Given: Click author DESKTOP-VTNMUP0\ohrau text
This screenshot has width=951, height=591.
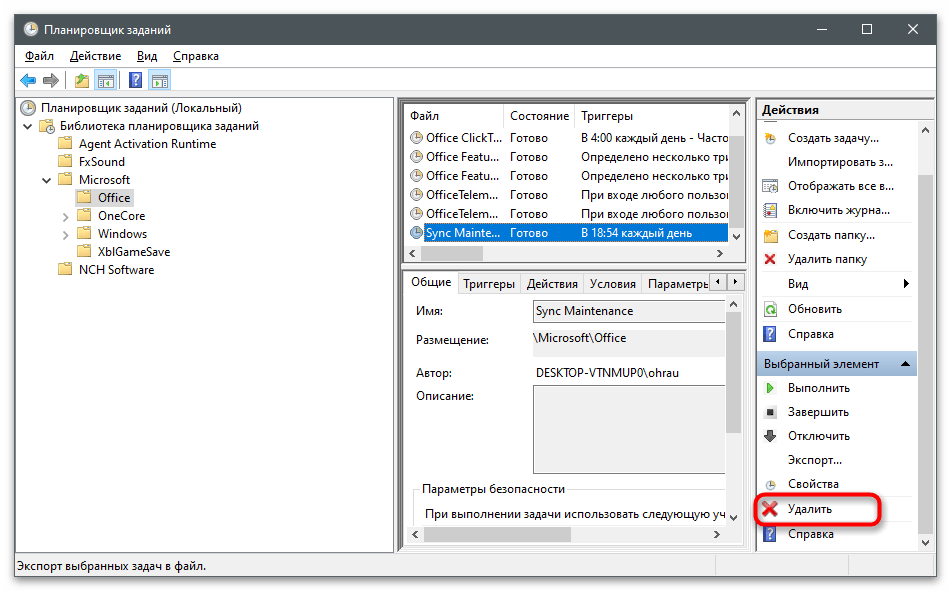Looking at the screenshot, I should pos(607,373).
